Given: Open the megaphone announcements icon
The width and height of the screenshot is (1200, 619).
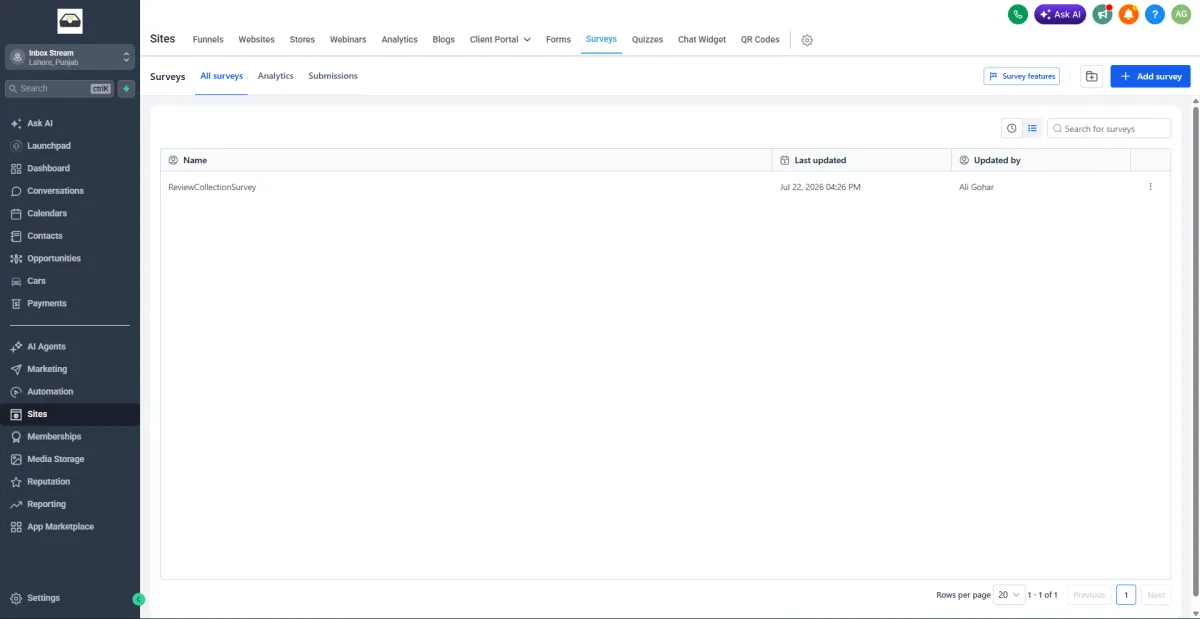Looking at the screenshot, I should click(x=1102, y=14).
